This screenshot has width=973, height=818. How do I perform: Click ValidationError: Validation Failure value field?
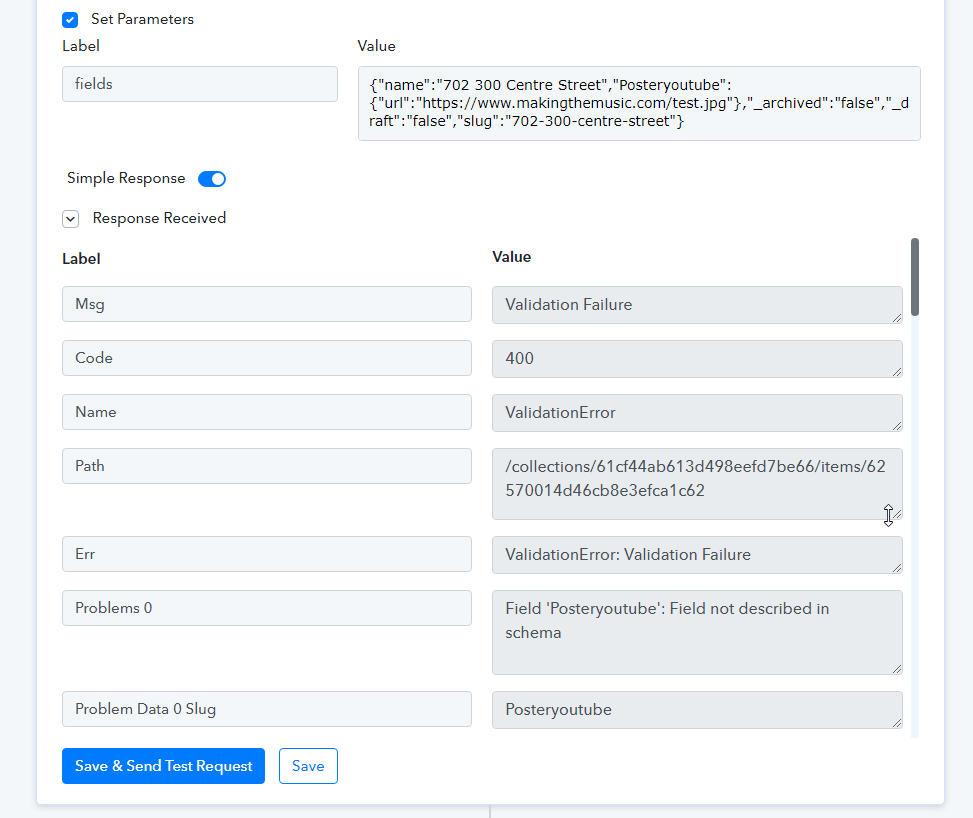click(697, 555)
